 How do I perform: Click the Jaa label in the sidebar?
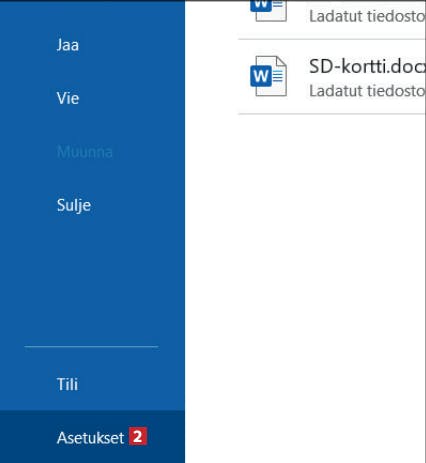tap(68, 45)
